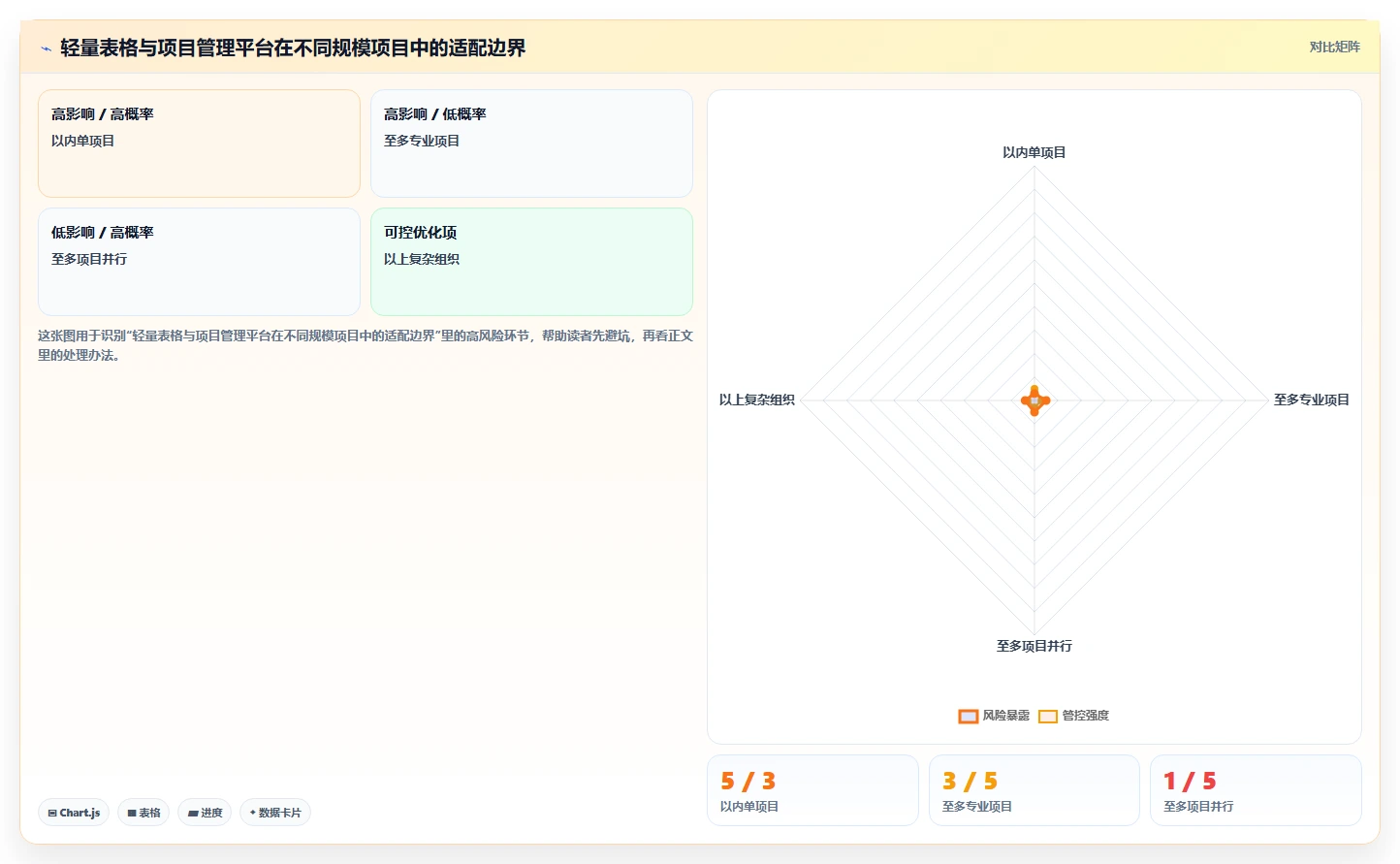Open the 5 / 3 以内单项目 stat card

[x=812, y=790]
